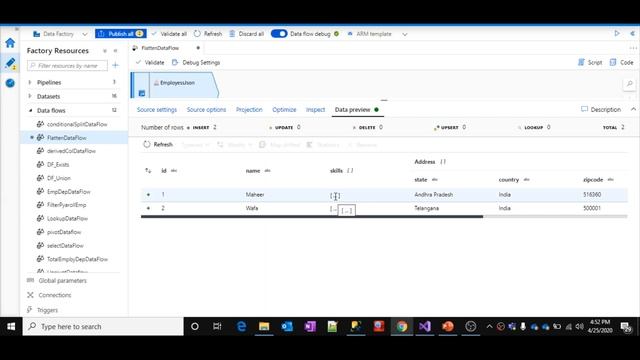Click Filter resources by name field

click(67, 65)
